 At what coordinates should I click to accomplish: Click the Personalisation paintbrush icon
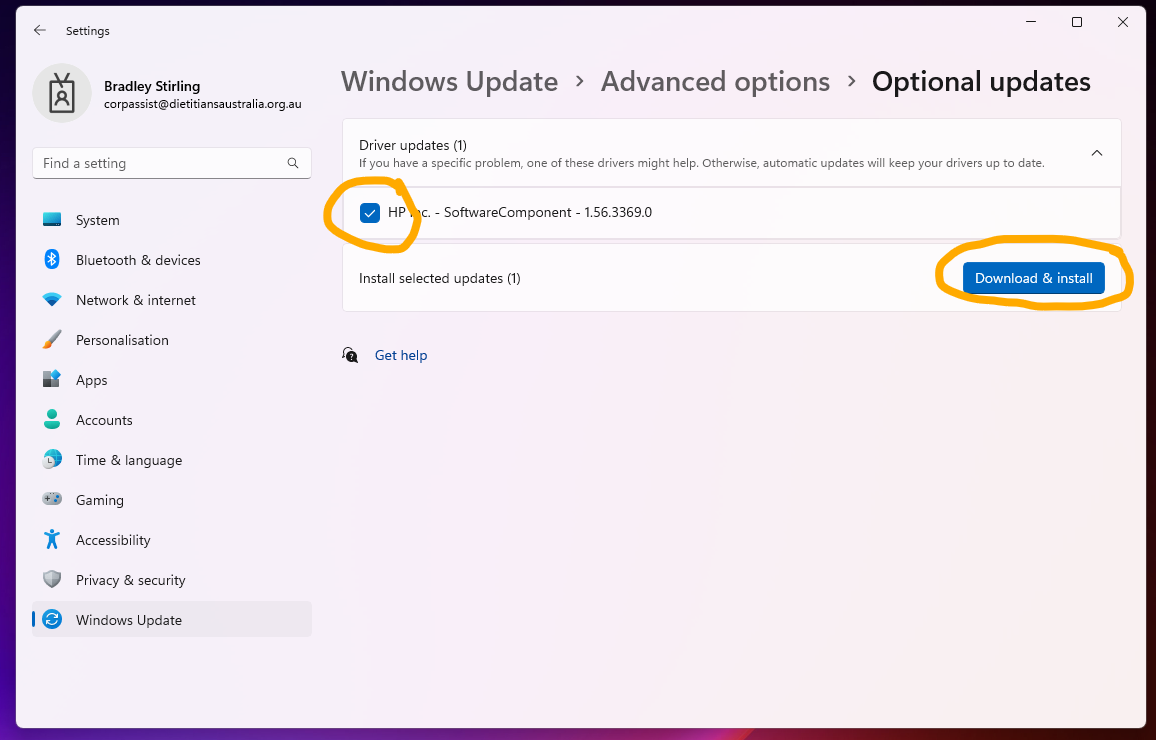click(x=52, y=340)
